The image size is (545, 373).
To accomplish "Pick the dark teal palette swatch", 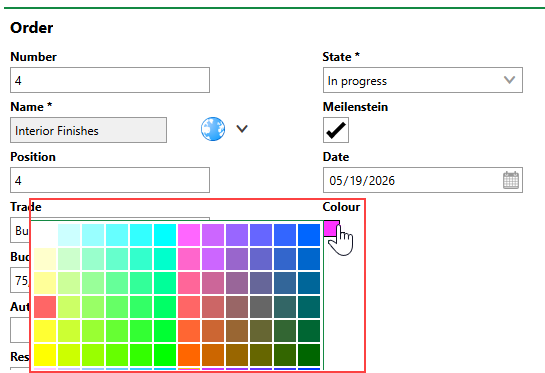I will tap(309, 307).
